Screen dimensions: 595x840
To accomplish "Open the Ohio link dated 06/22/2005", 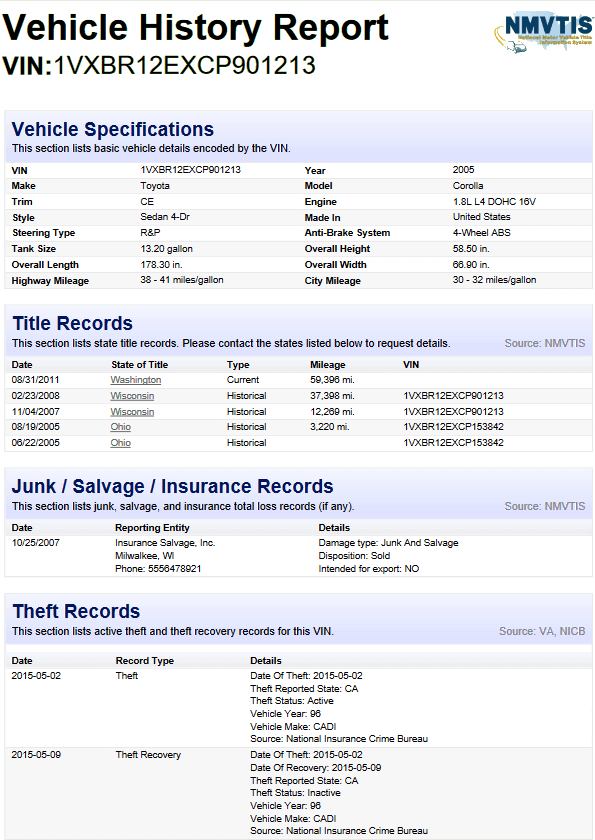I will [120, 443].
